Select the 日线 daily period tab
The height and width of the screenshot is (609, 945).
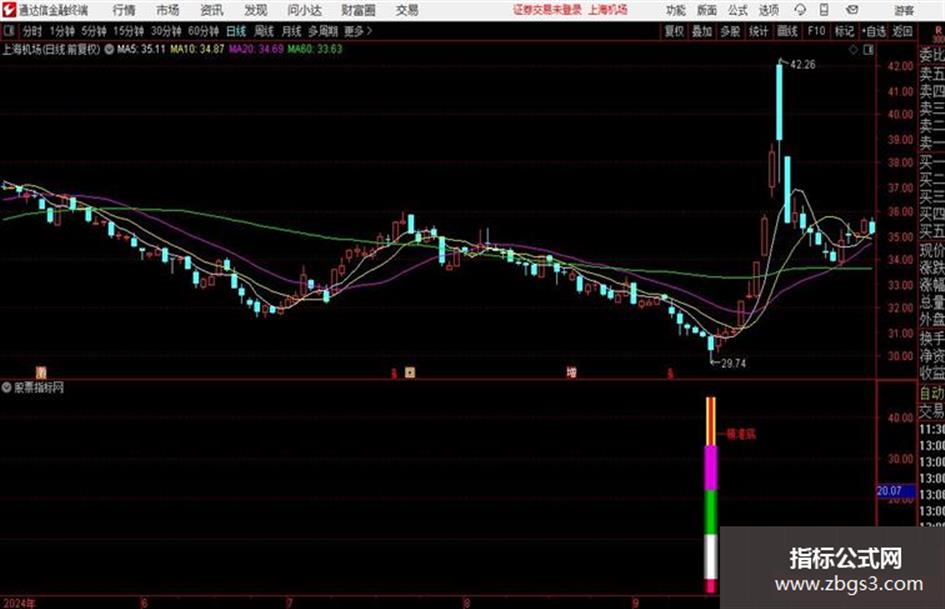[236, 31]
